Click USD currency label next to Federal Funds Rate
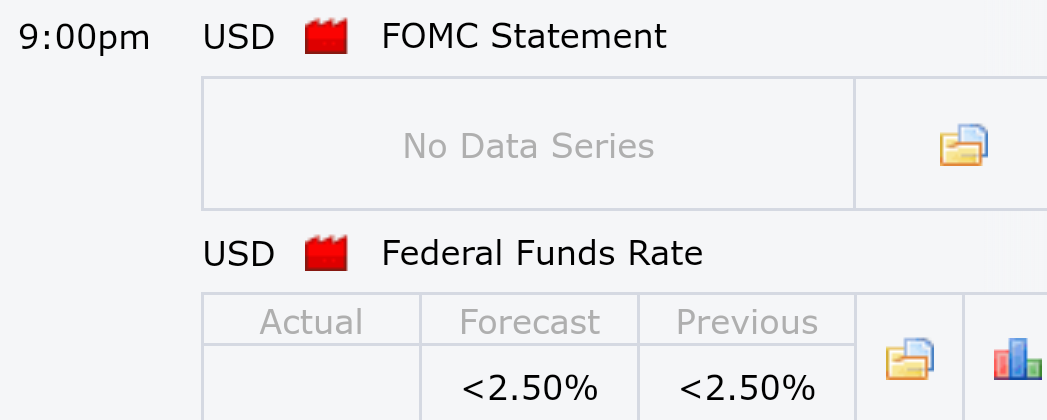Image resolution: width=1047 pixels, height=420 pixels. [238, 254]
